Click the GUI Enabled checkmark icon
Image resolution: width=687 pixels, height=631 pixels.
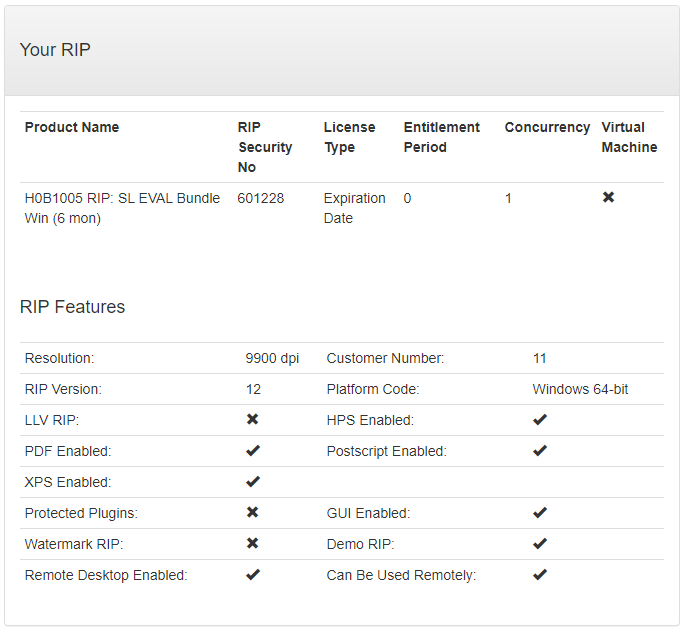pyautogui.click(x=540, y=513)
